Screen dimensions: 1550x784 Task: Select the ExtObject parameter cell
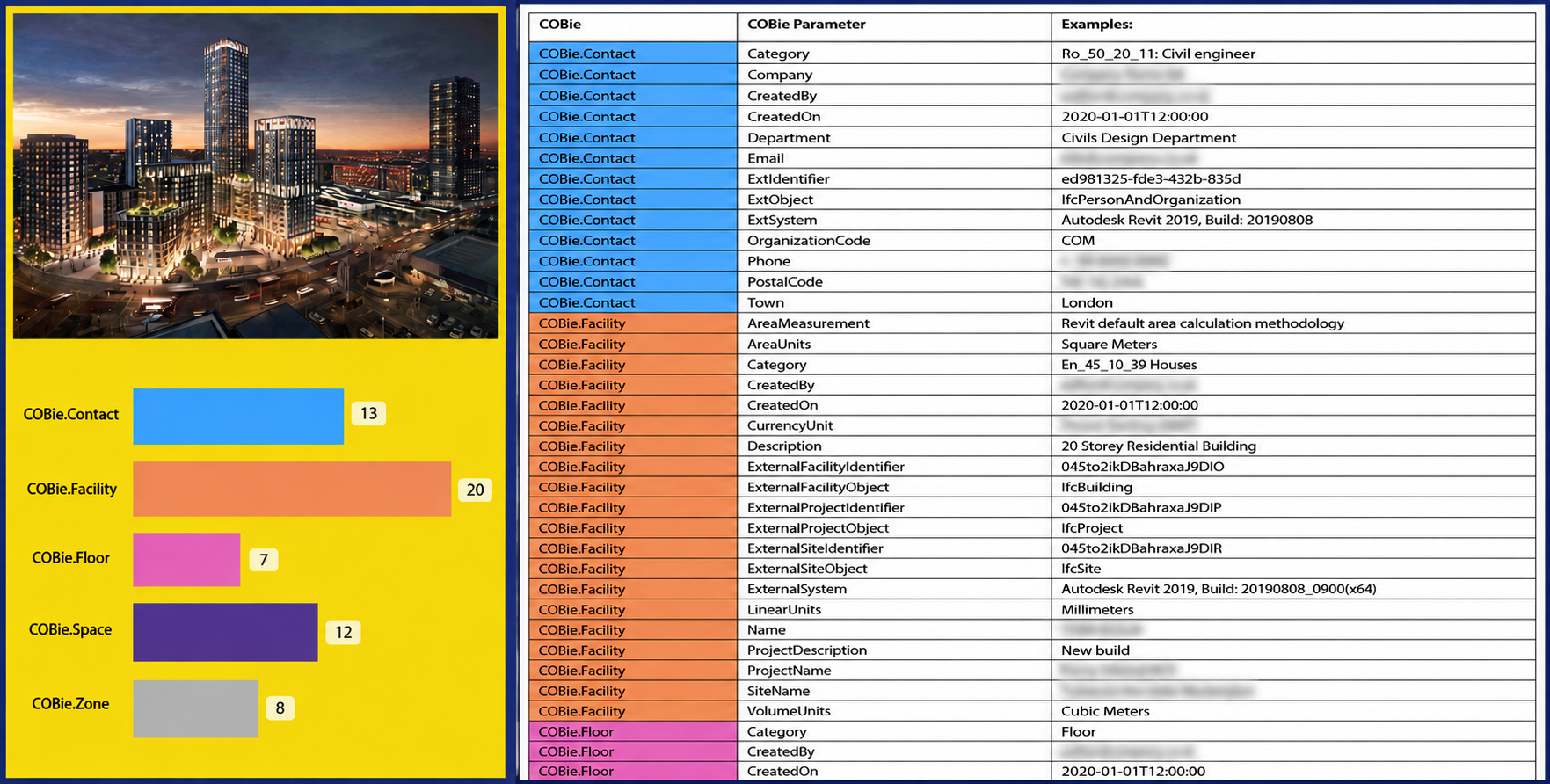pos(894,200)
